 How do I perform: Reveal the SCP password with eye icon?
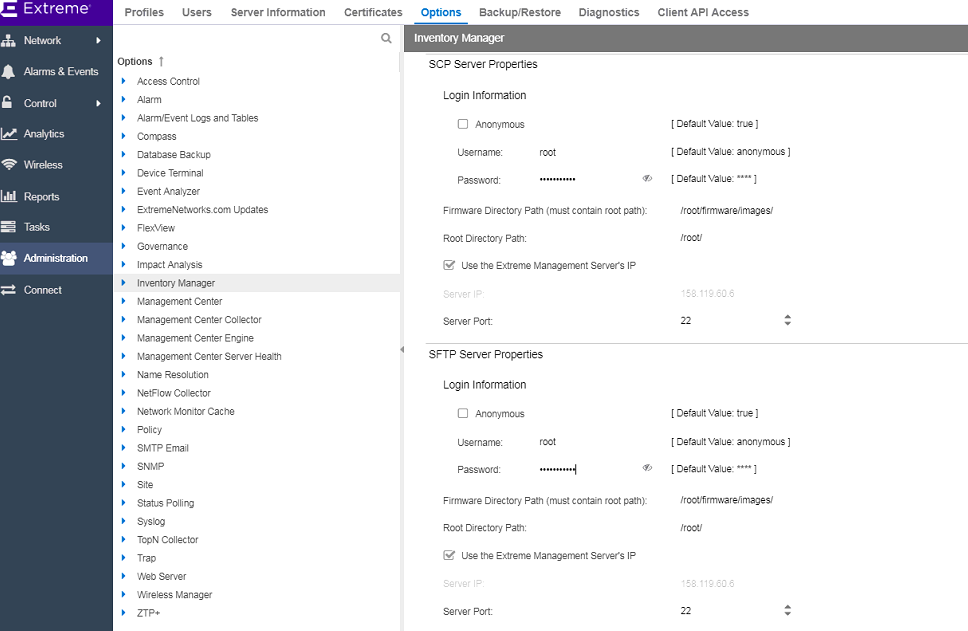(647, 178)
